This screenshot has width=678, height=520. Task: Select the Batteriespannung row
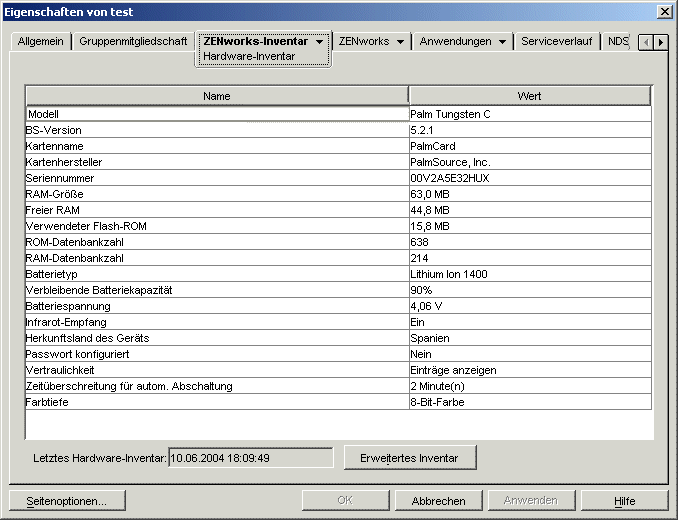(x=338, y=306)
